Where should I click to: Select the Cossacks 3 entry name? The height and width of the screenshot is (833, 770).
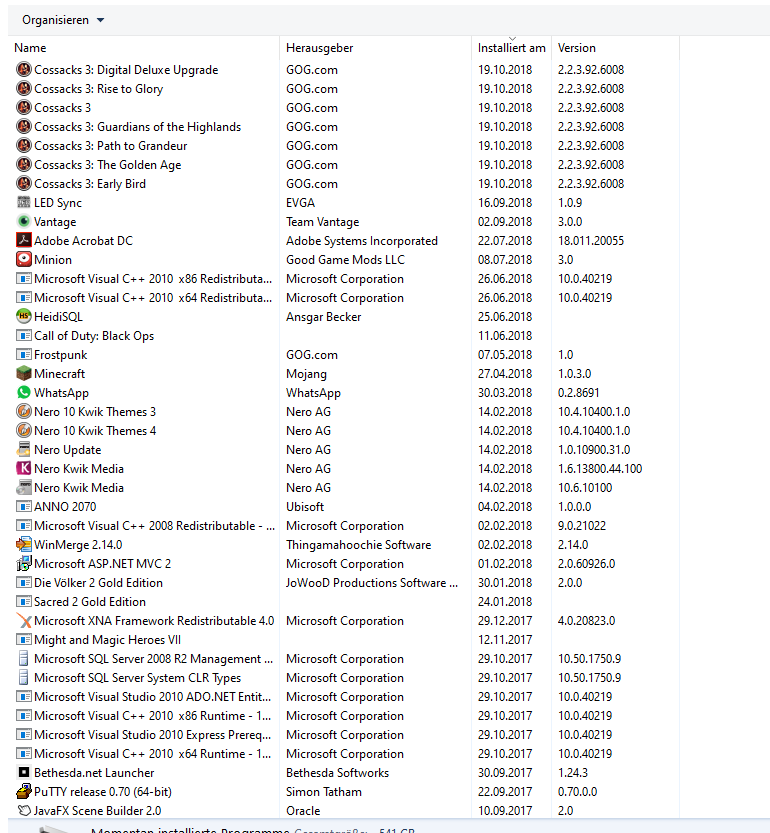click(x=63, y=108)
